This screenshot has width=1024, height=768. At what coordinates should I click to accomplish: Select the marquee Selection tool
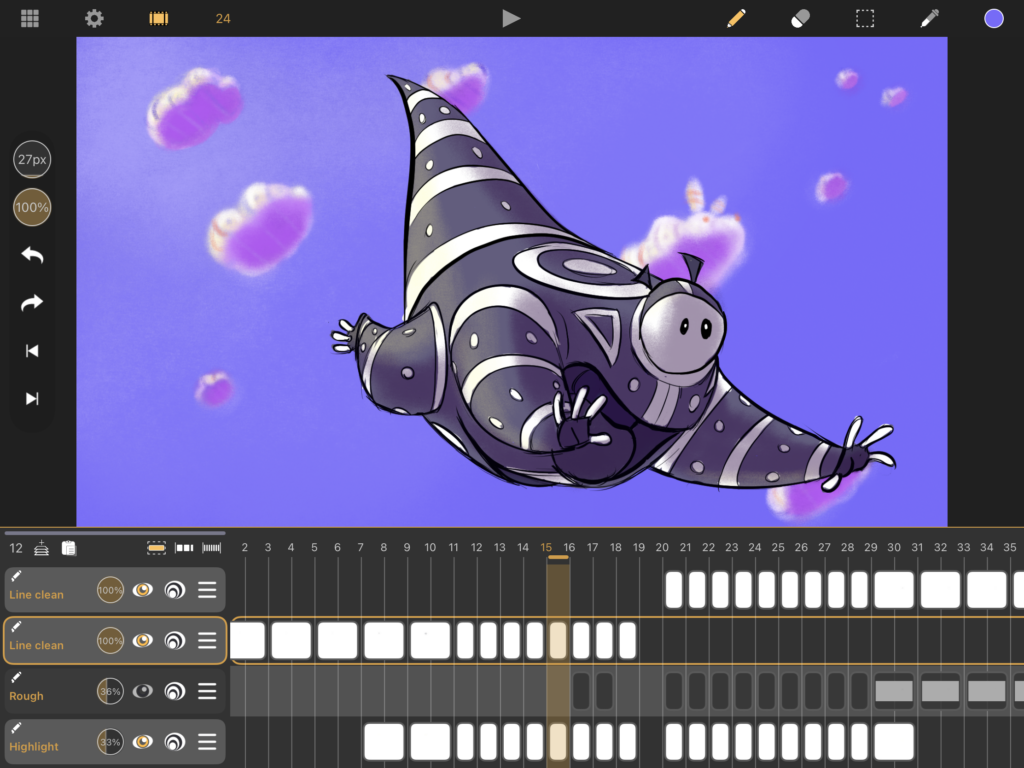(x=865, y=18)
